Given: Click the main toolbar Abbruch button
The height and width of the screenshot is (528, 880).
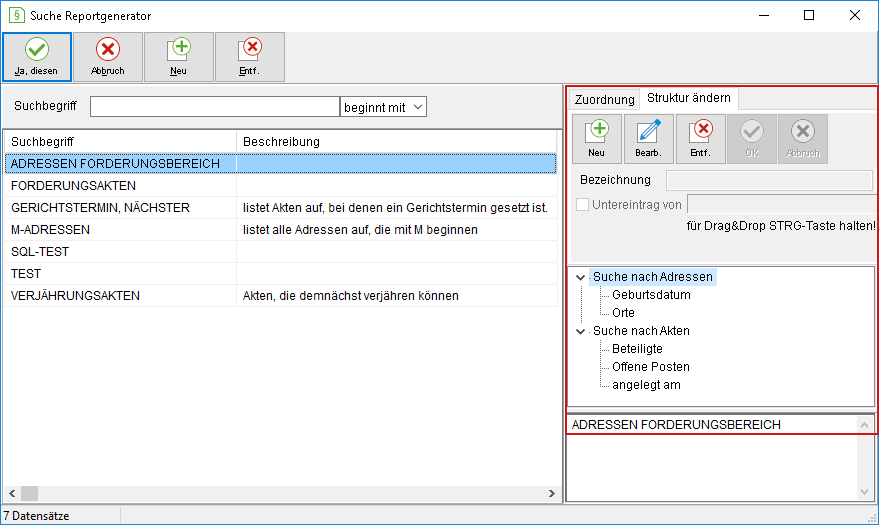Looking at the screenshot, I should click(x=108, y=57).
